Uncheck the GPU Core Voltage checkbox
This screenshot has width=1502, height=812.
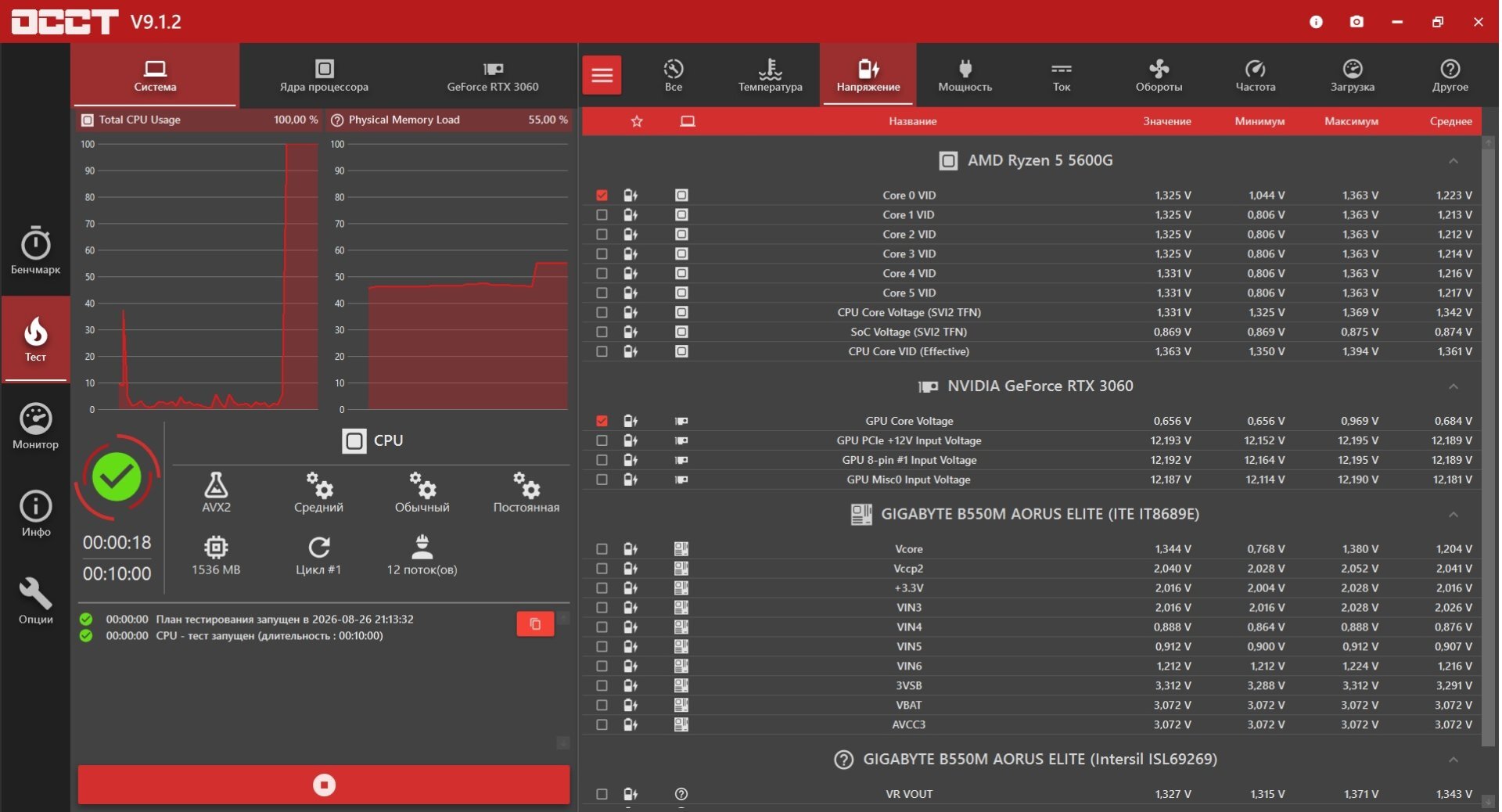pyautogui.click(x=602, y=421)
